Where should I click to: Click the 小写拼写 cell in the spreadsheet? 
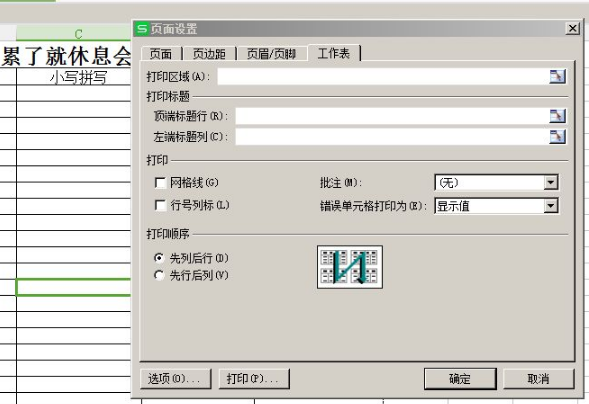(74, 77)
